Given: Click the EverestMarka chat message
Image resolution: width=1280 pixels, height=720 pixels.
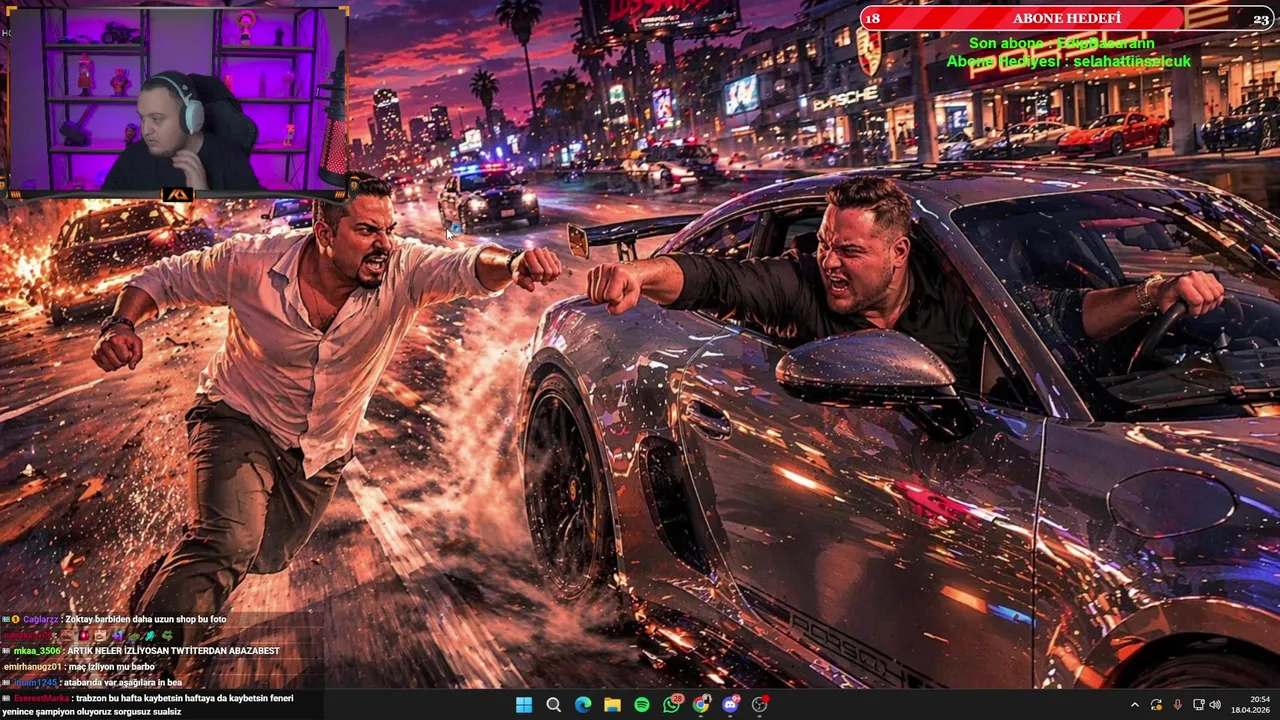Looking at the screenshot, I should point(148,705).
